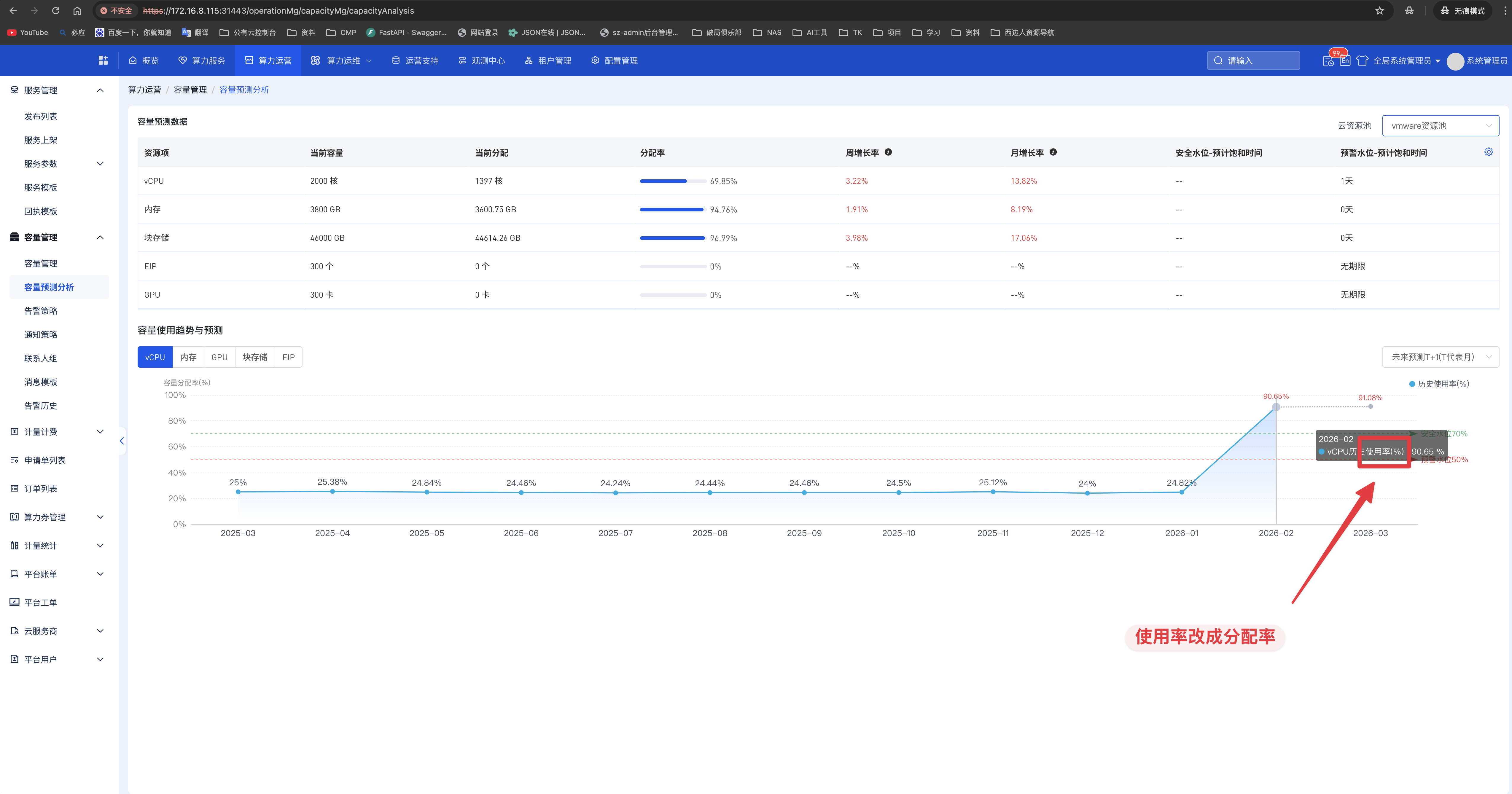Screen dimensions: 1512x794
Task: Switch the chart to the 块存储 tab
Action: coord(255,357)
